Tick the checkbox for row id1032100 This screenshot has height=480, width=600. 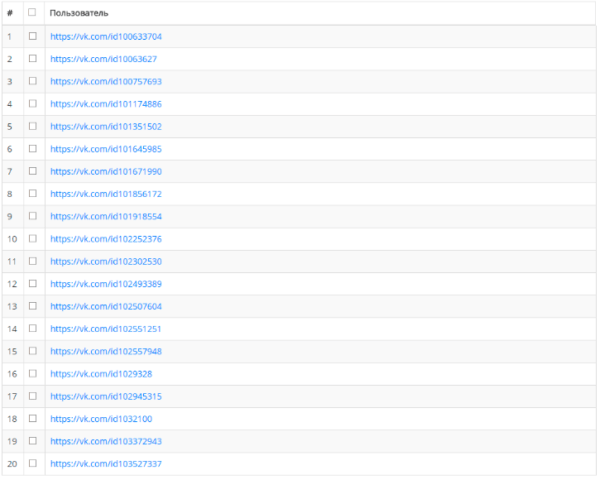click(33, 418)
